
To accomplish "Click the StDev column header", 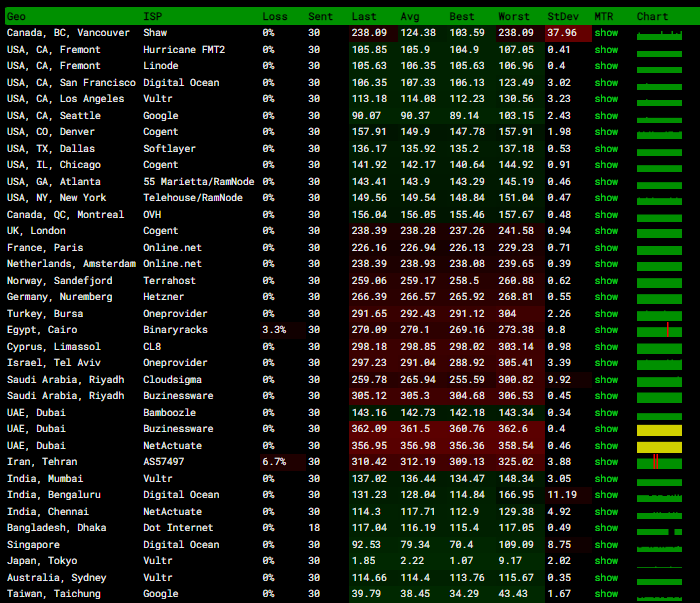I will [563, 17].
